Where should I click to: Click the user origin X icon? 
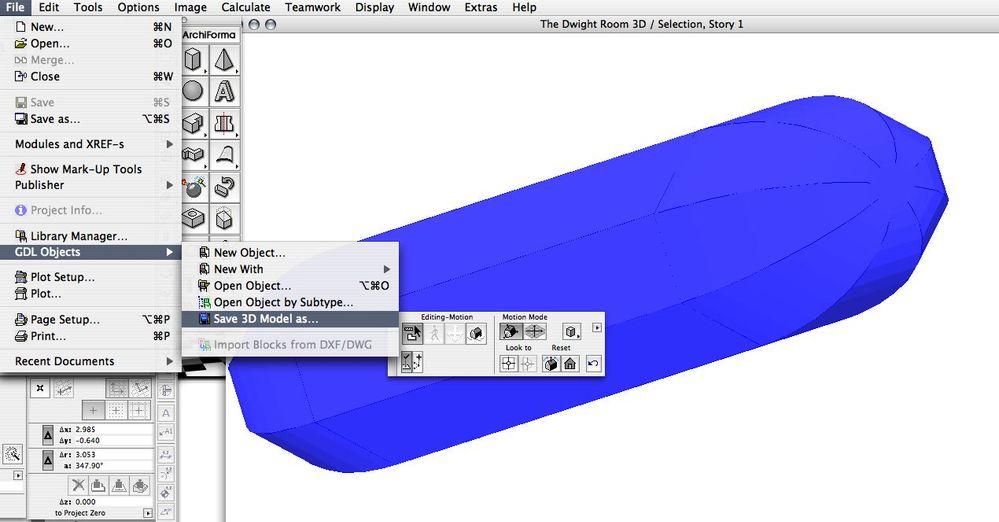coord(40,388)
